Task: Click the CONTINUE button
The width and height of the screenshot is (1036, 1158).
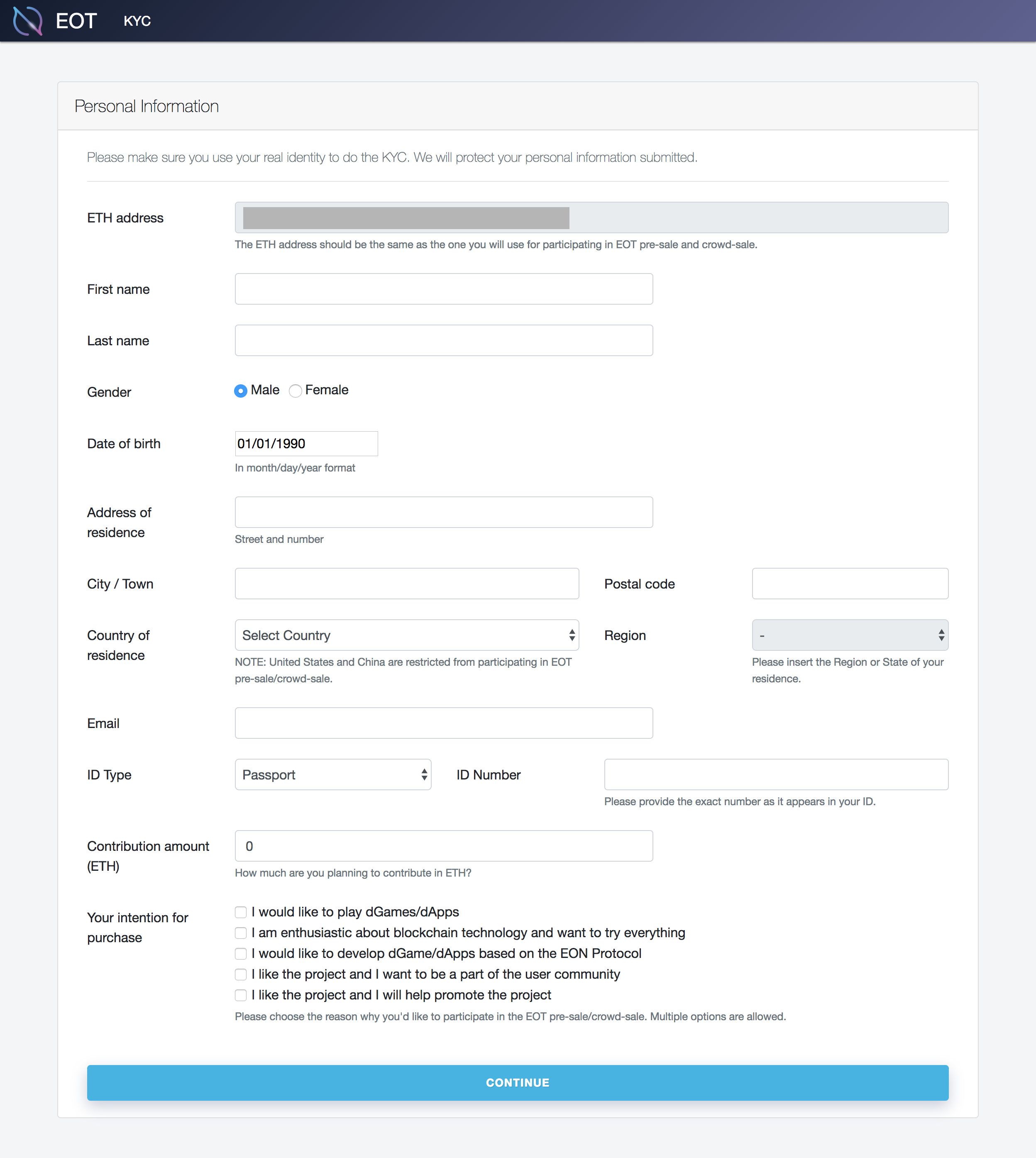Action: click(x=518, y=1083)
